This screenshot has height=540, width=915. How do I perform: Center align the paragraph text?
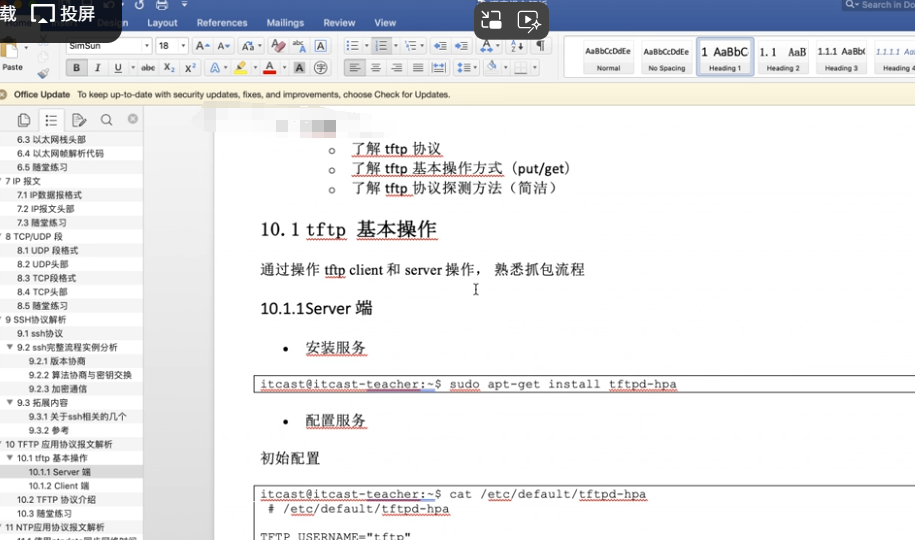[375, 68]
